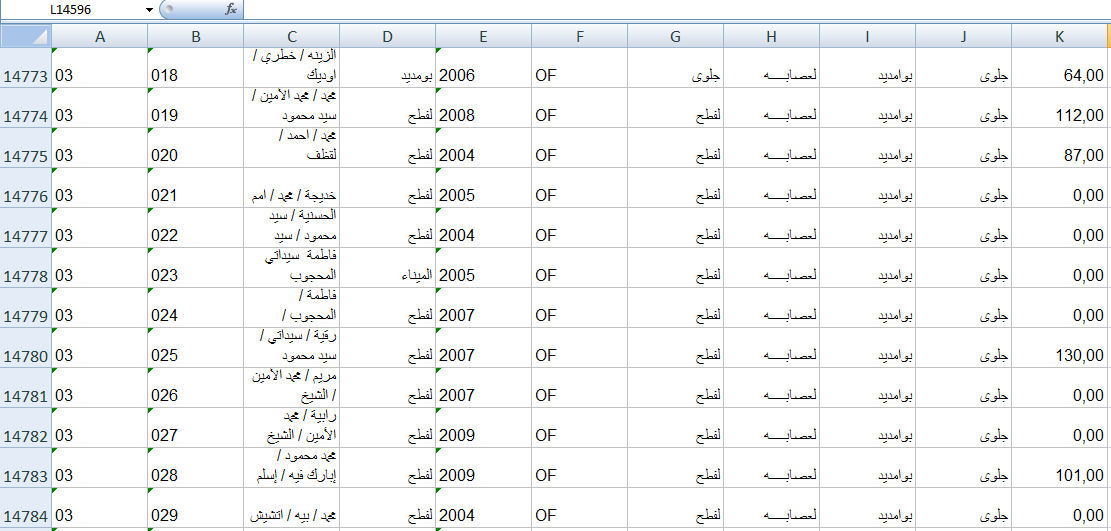This screenshot has height=531, width=1111.
Task: Select row header 14784
Action: 26,507
